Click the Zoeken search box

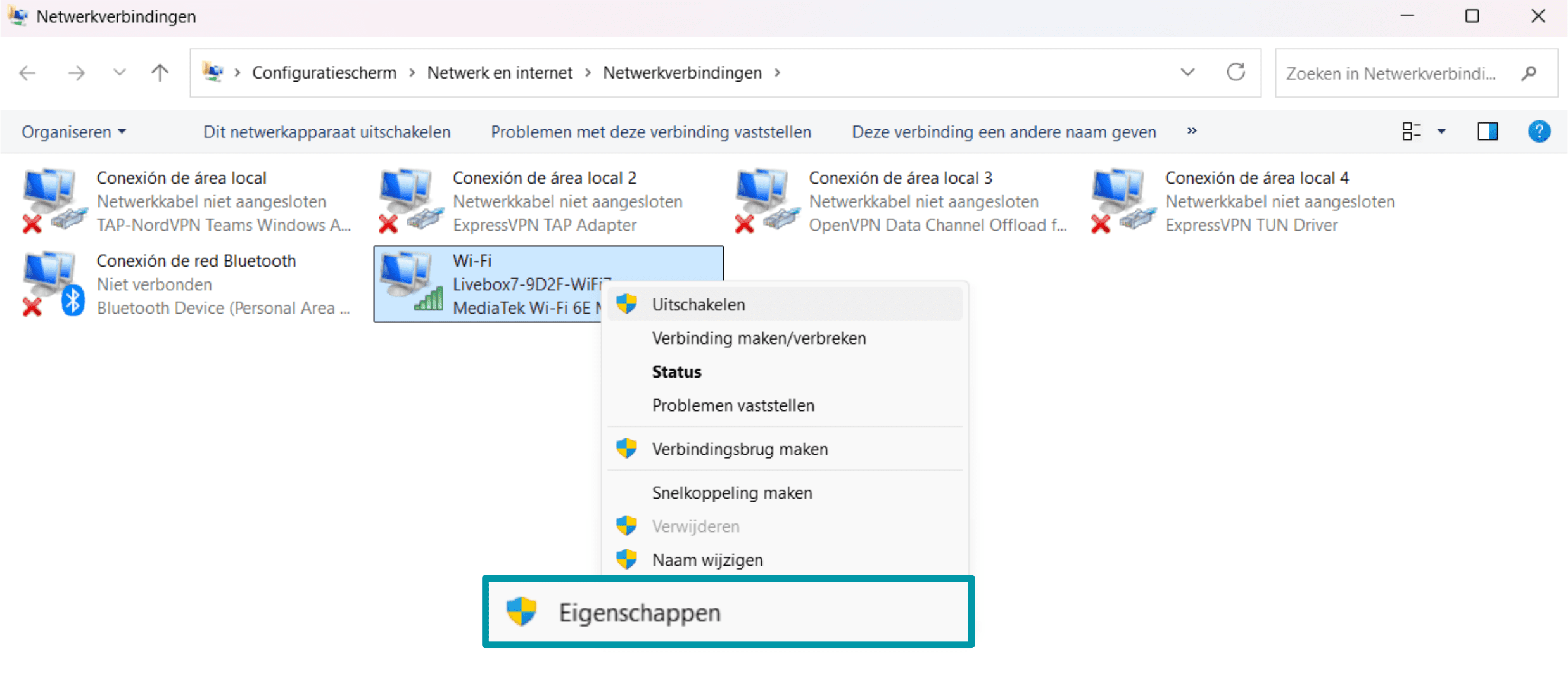(1381, 73)
